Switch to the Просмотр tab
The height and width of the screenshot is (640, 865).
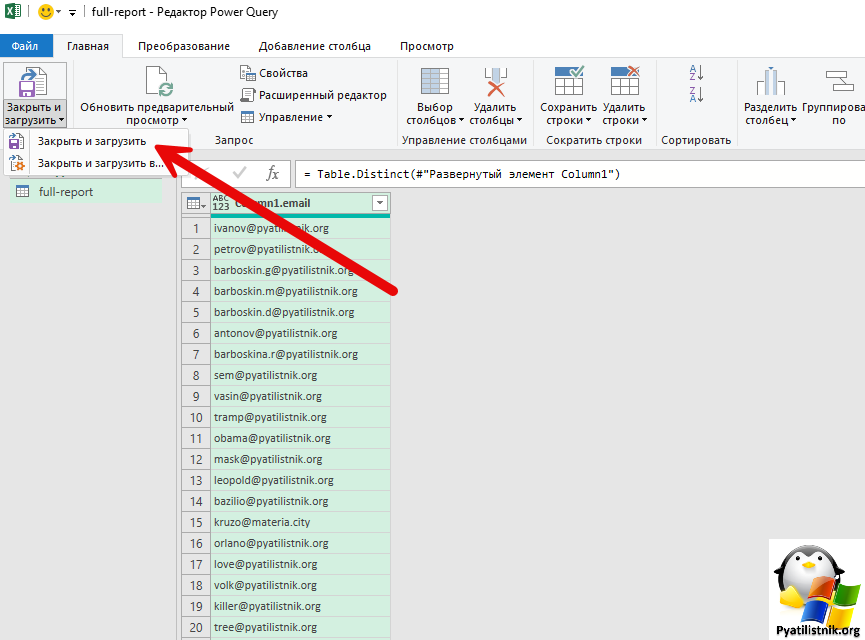[x=426, y=46]
